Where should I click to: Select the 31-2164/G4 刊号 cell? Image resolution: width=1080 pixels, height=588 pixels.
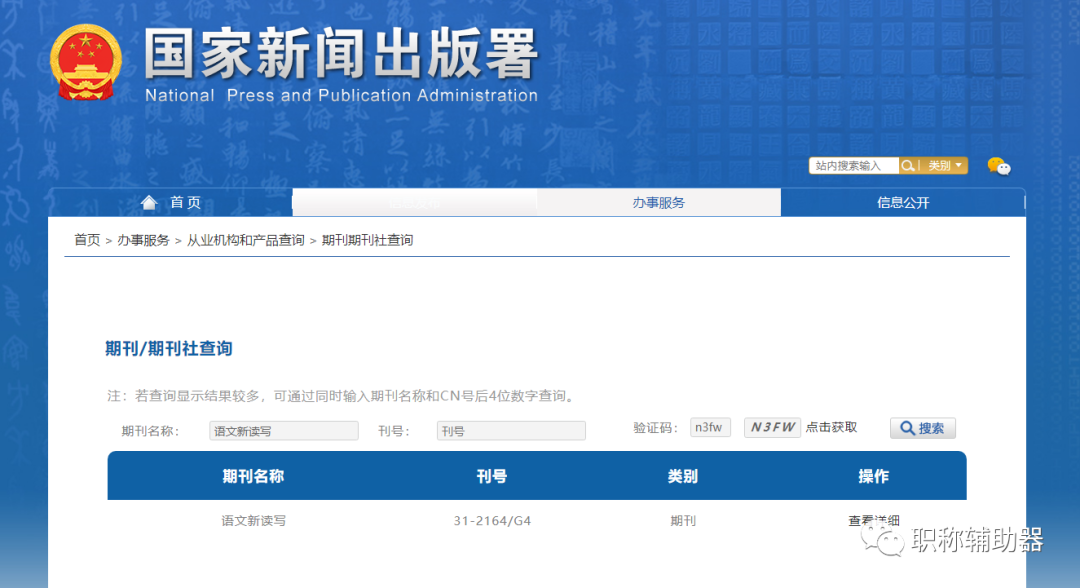coord(492,521)
